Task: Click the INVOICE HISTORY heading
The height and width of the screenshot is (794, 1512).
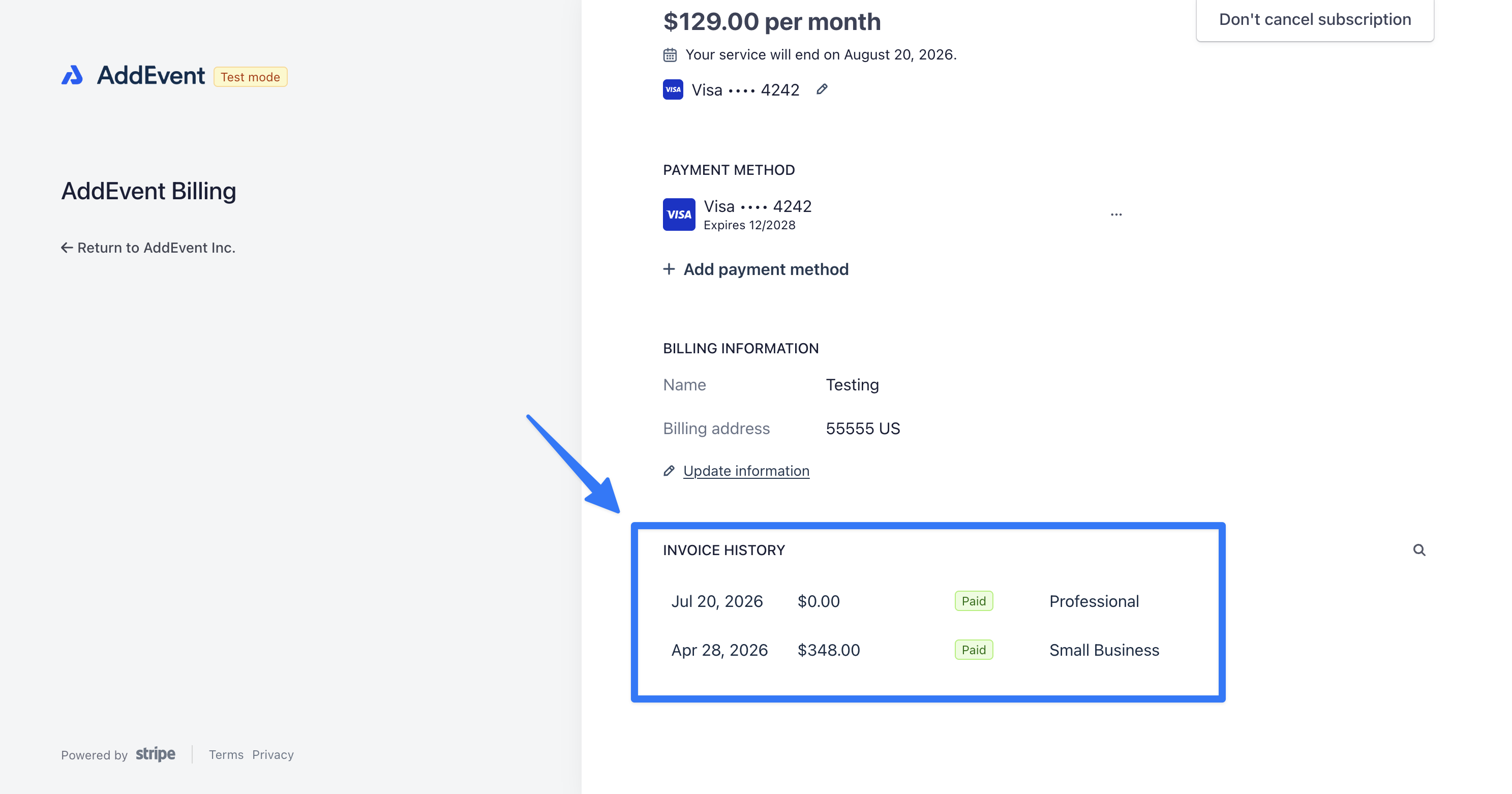Action: point(724,551)
